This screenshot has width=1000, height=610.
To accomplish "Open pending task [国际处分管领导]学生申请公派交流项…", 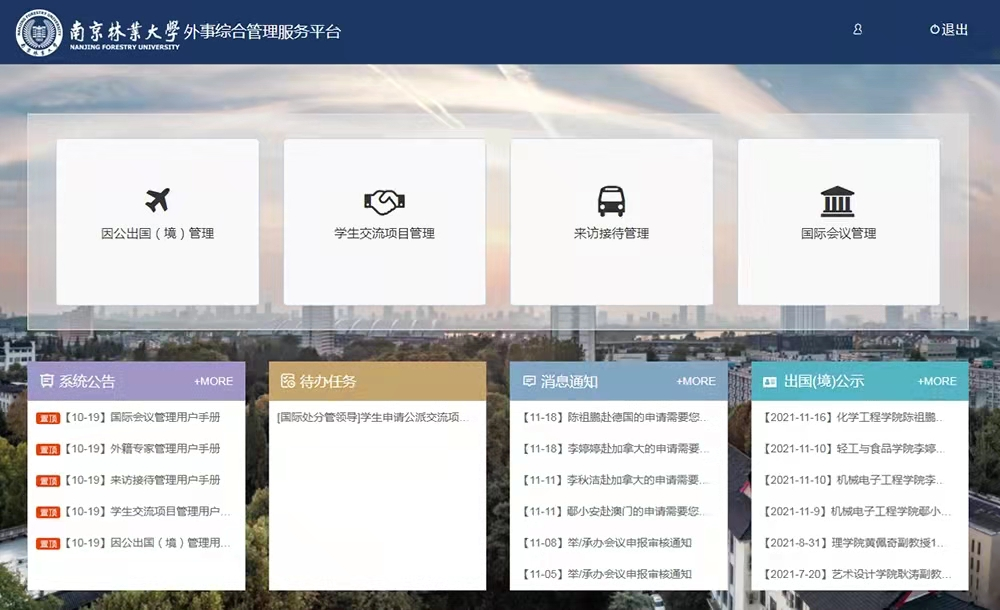I will coord(373,417).
